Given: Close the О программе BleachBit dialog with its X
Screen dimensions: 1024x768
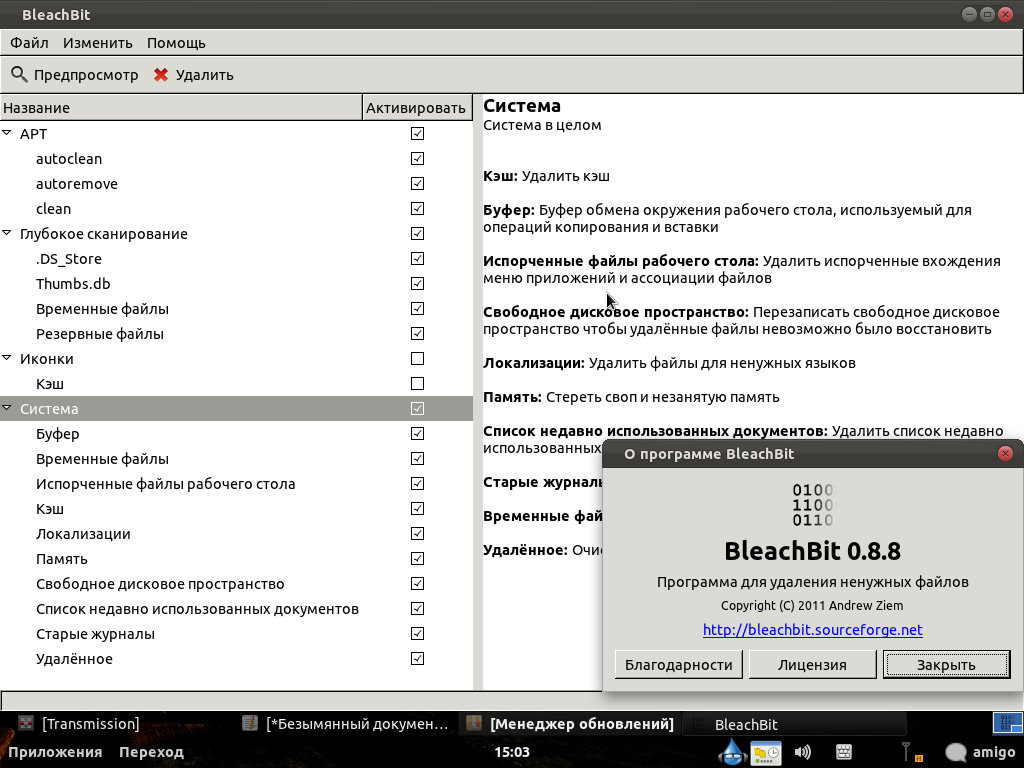Looking at the screenshot, I should click(x=1005, y=453).
